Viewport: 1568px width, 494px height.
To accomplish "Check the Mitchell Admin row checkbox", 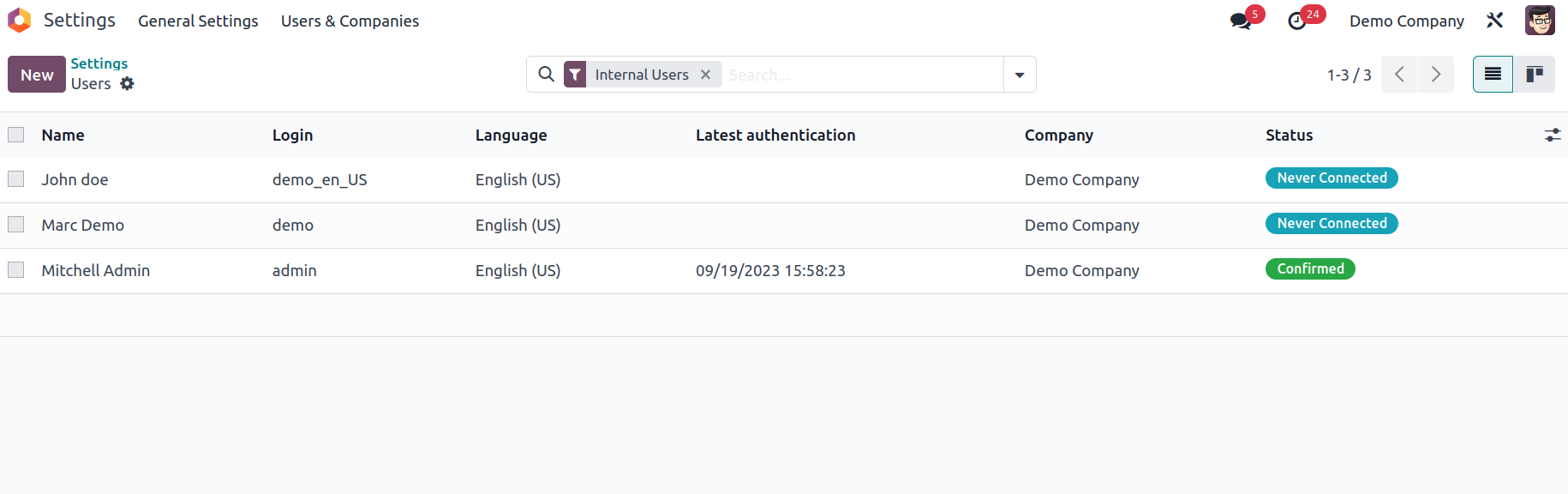I will pos(16,270).
